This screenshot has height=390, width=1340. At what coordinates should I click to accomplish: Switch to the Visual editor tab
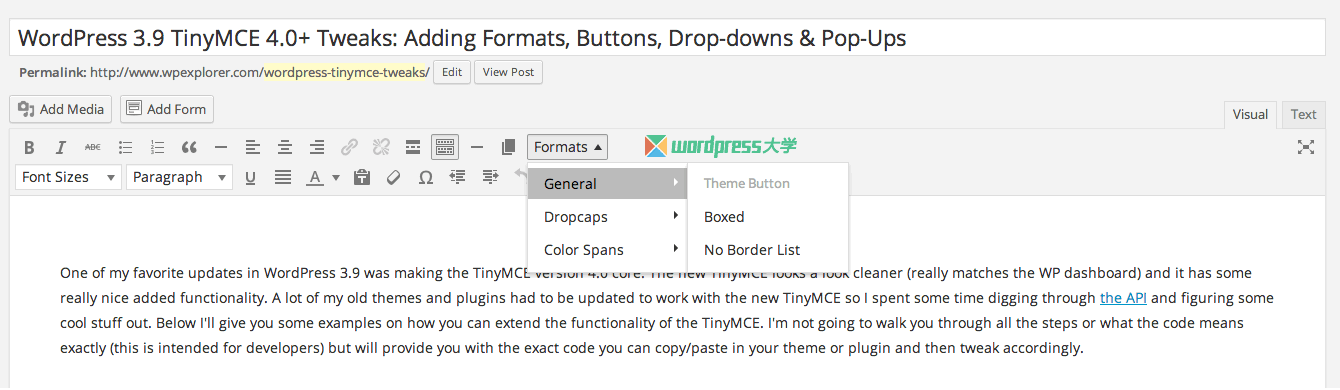point(1250,114)
